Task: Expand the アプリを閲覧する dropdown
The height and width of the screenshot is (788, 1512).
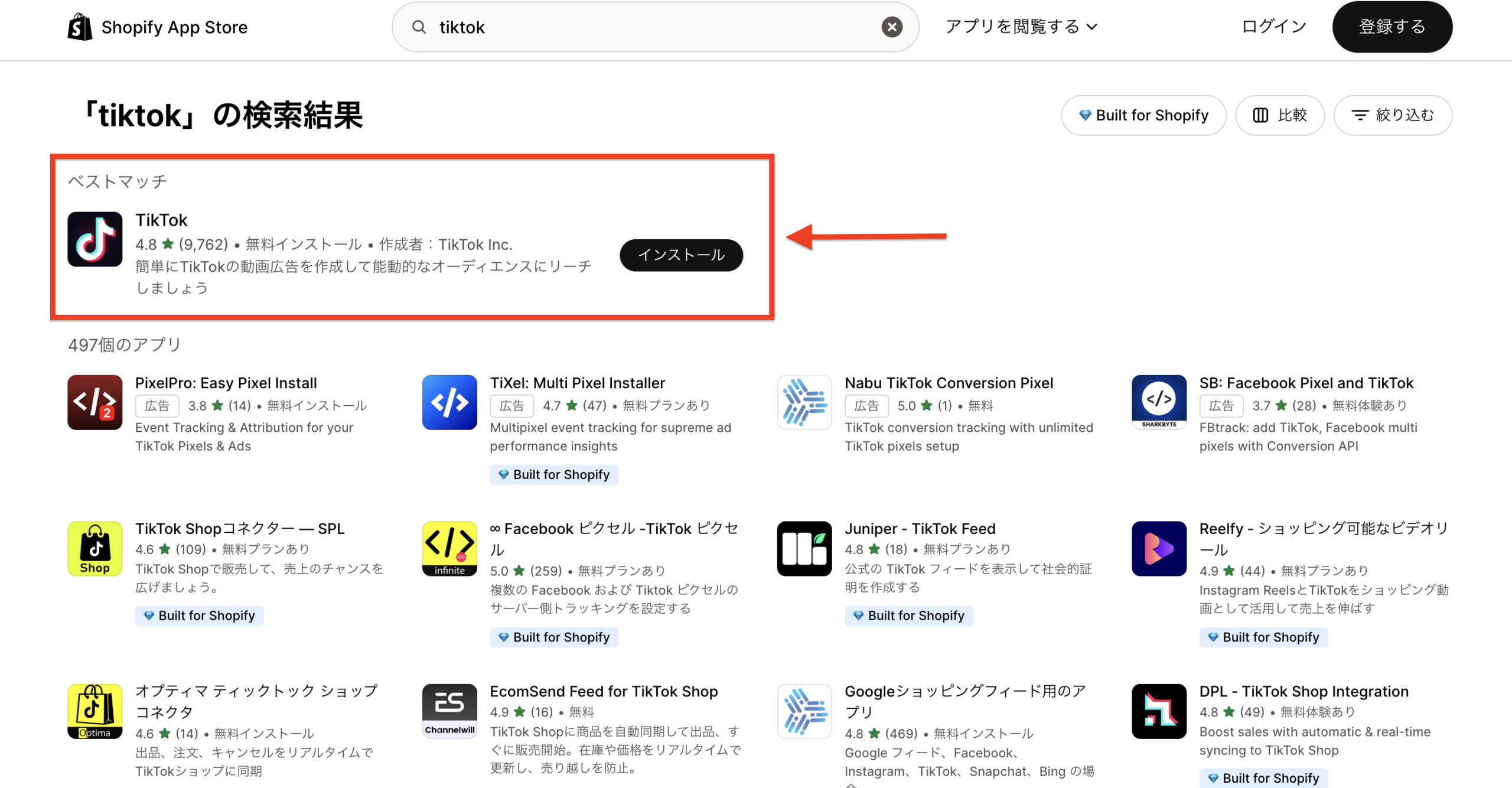Action: (1021, 27)
